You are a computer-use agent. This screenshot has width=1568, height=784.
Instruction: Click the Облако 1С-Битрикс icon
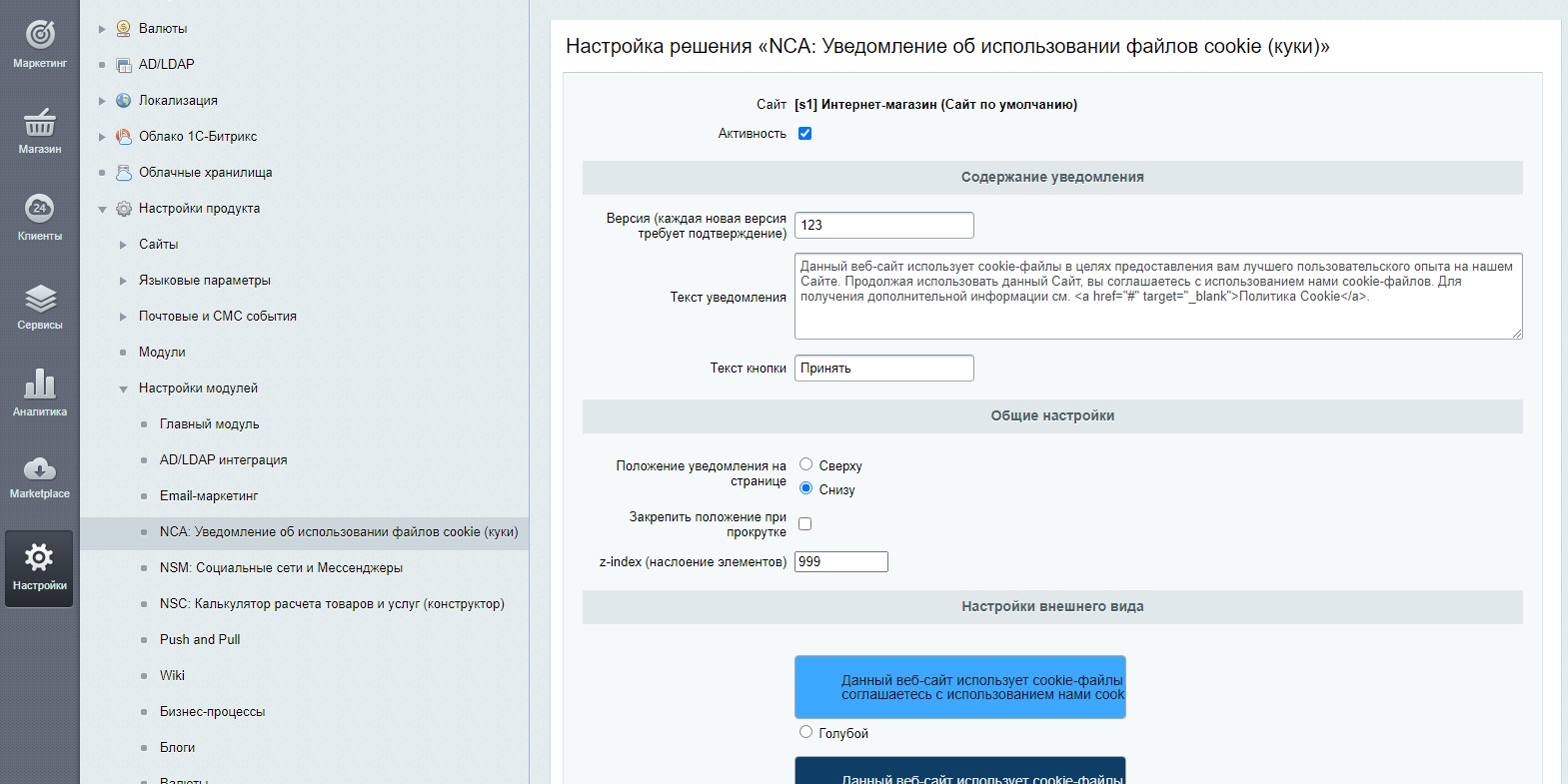(x=124, y=136)
